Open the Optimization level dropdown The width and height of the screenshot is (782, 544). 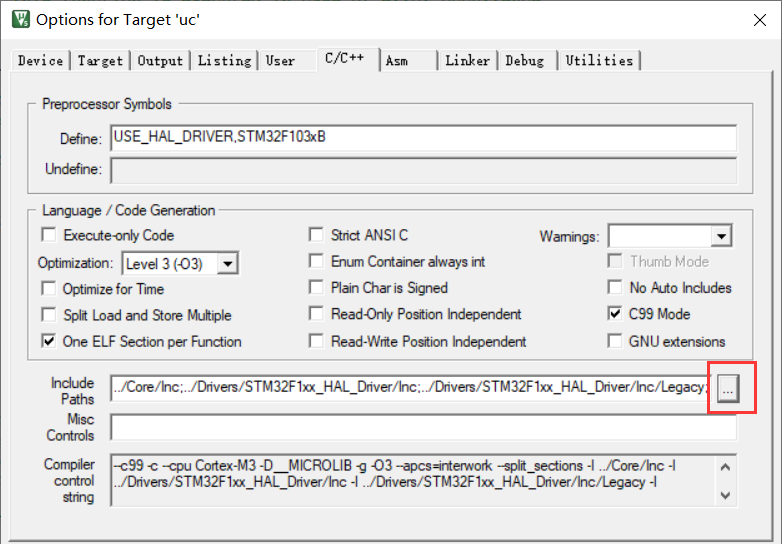click(227, 263)
